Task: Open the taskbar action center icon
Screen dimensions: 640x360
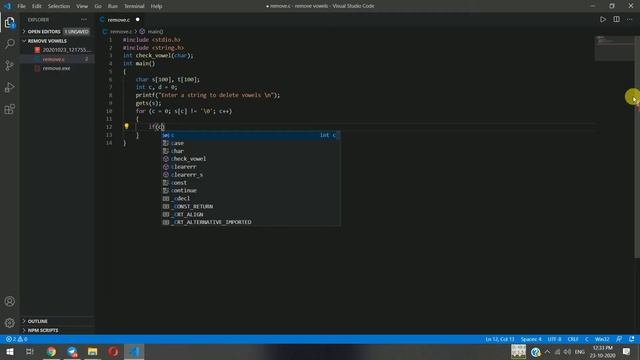Action: click(627, 352)
